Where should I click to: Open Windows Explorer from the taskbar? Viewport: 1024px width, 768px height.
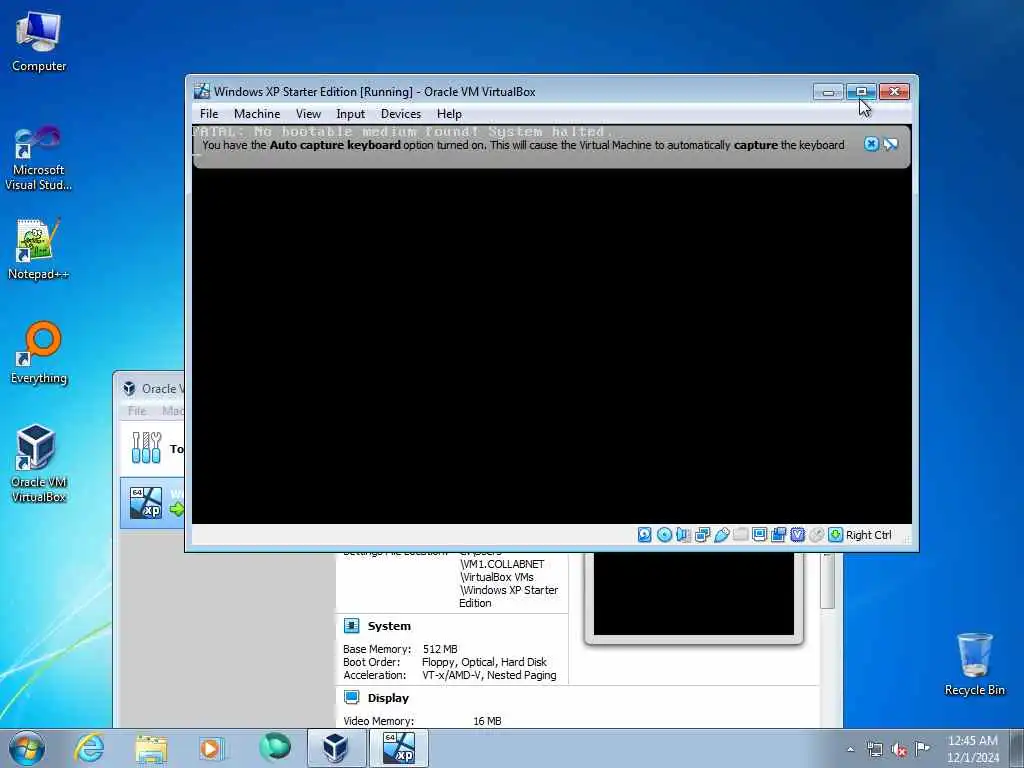coord(151,748)
